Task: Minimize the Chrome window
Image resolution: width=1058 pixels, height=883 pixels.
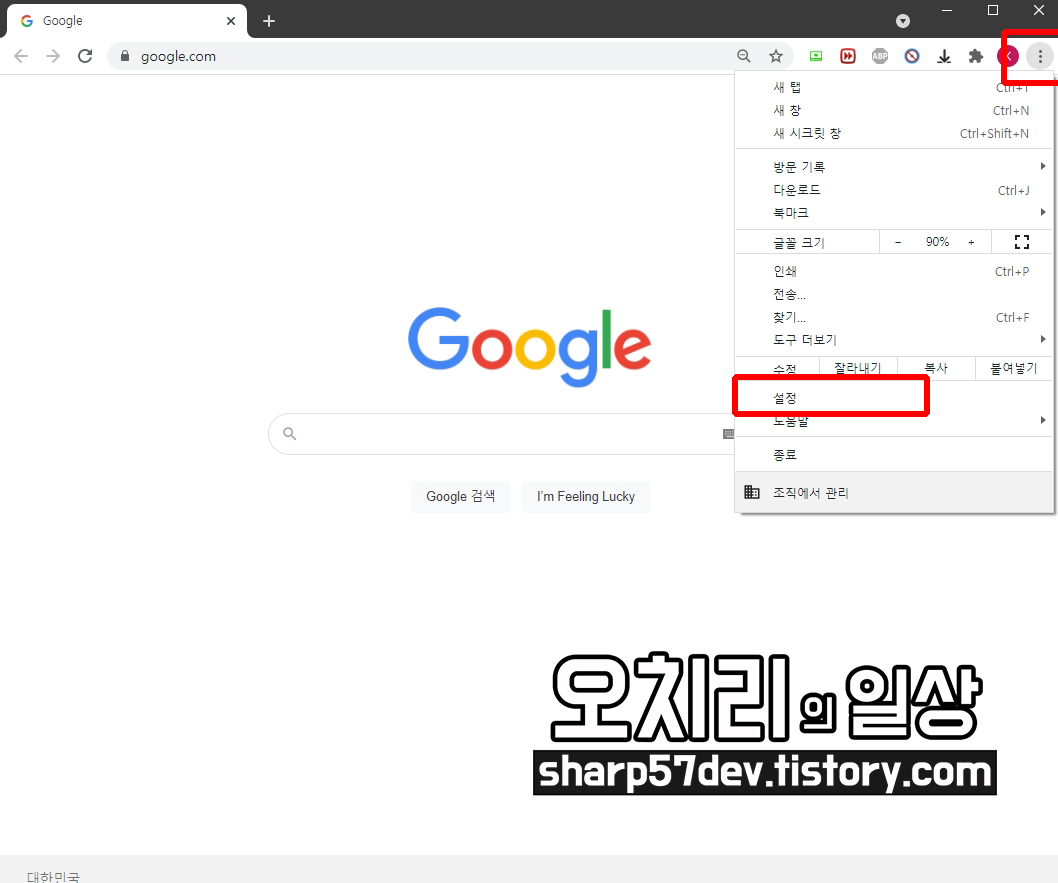Action: tap(947, 10)
